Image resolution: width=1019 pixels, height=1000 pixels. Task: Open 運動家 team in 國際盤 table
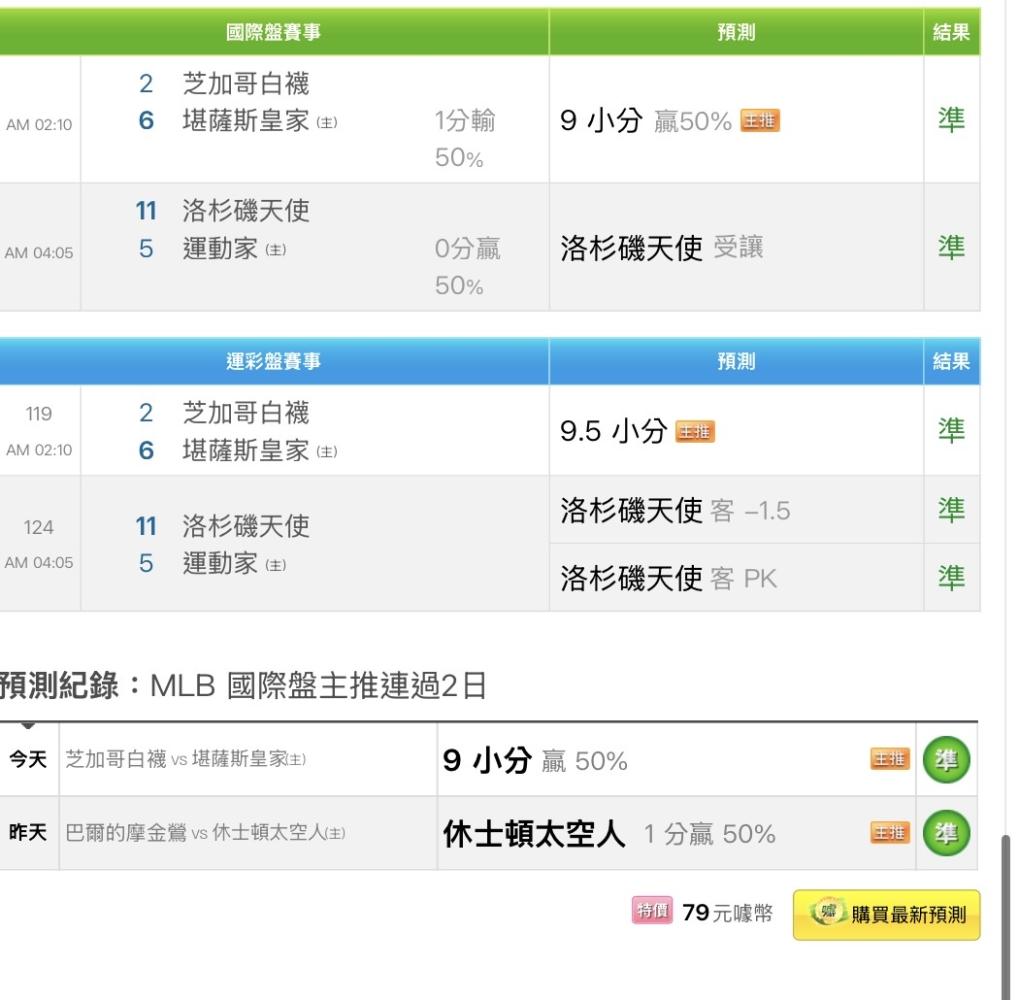click(x=220, y=248)
